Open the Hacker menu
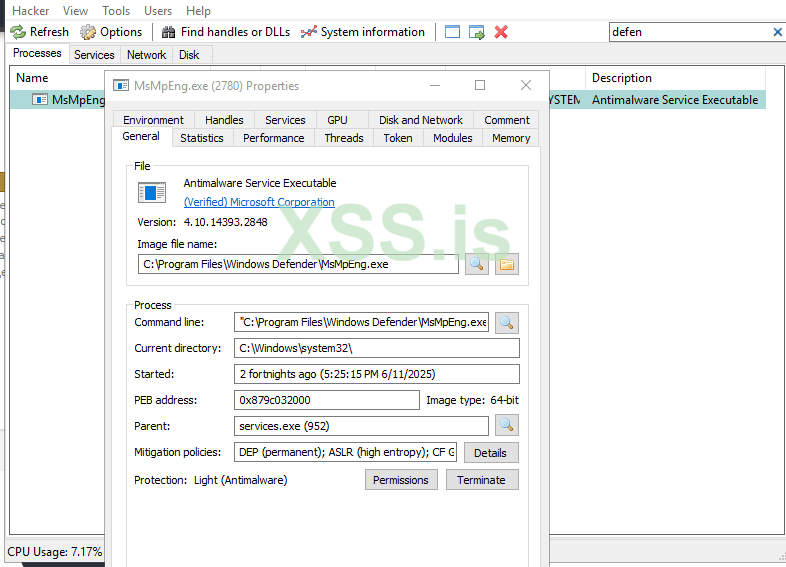Screen dimensions: 786x567 [31, 11]
